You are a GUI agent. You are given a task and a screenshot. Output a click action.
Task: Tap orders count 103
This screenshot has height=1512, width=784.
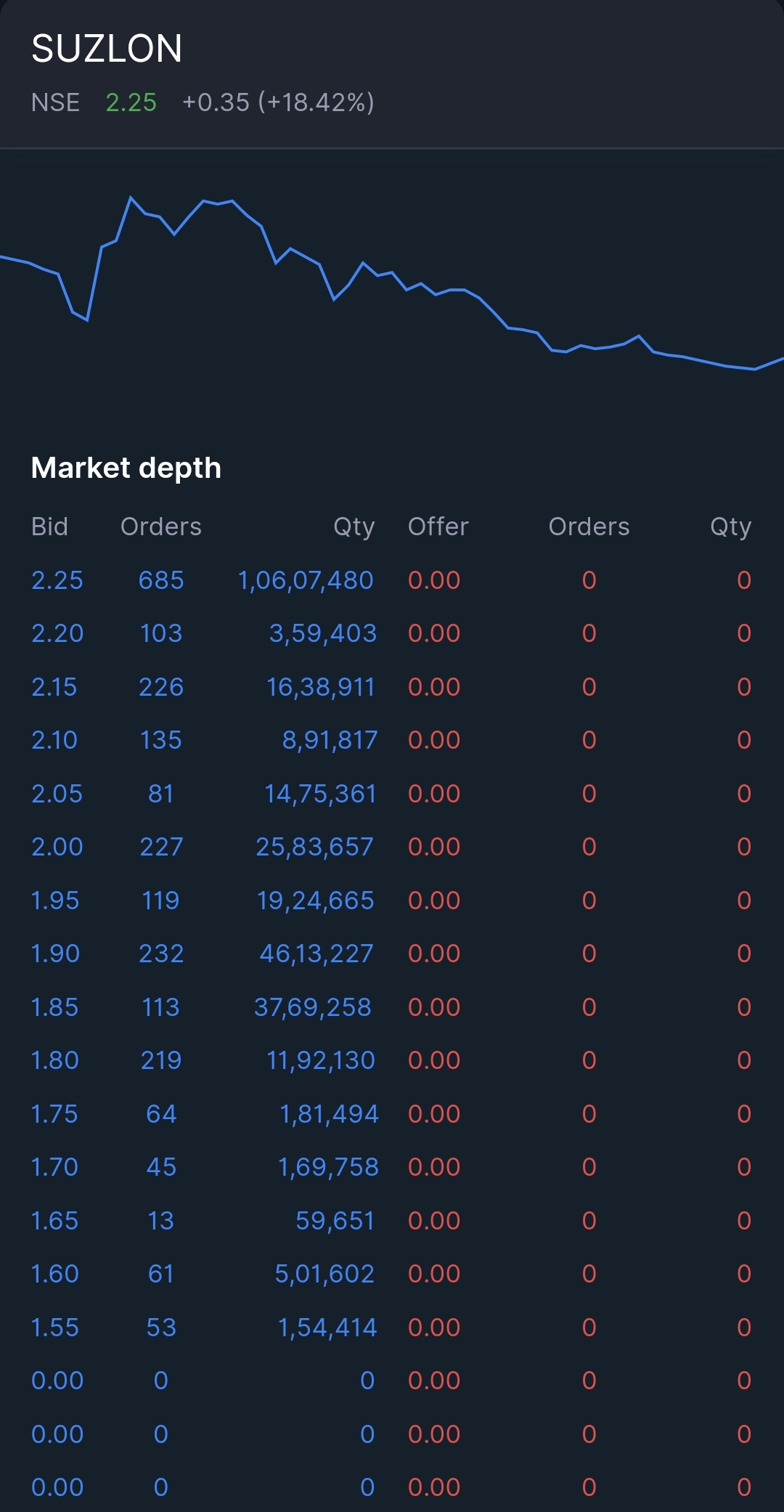[x=161, y=633]
